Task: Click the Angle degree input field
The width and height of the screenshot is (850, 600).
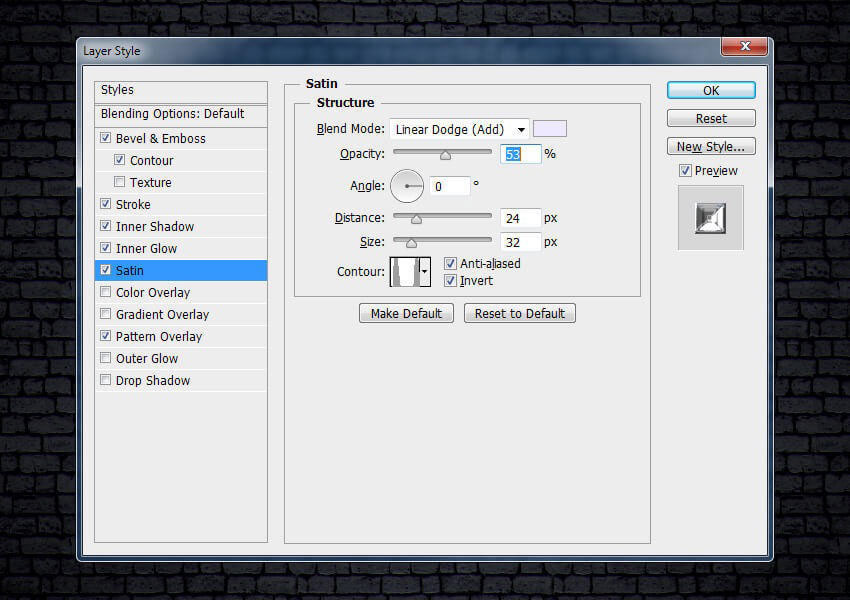Action: (449, 186)
